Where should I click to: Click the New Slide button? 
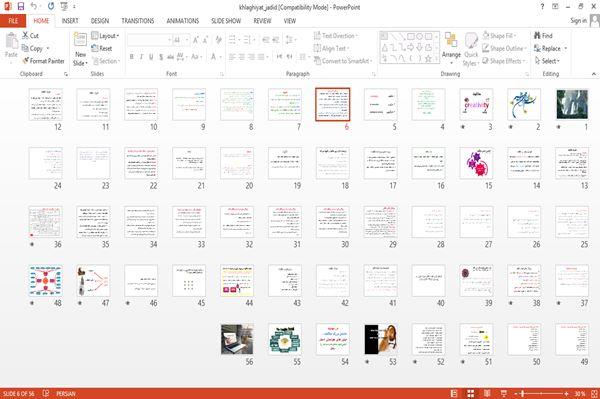point(80,49)
